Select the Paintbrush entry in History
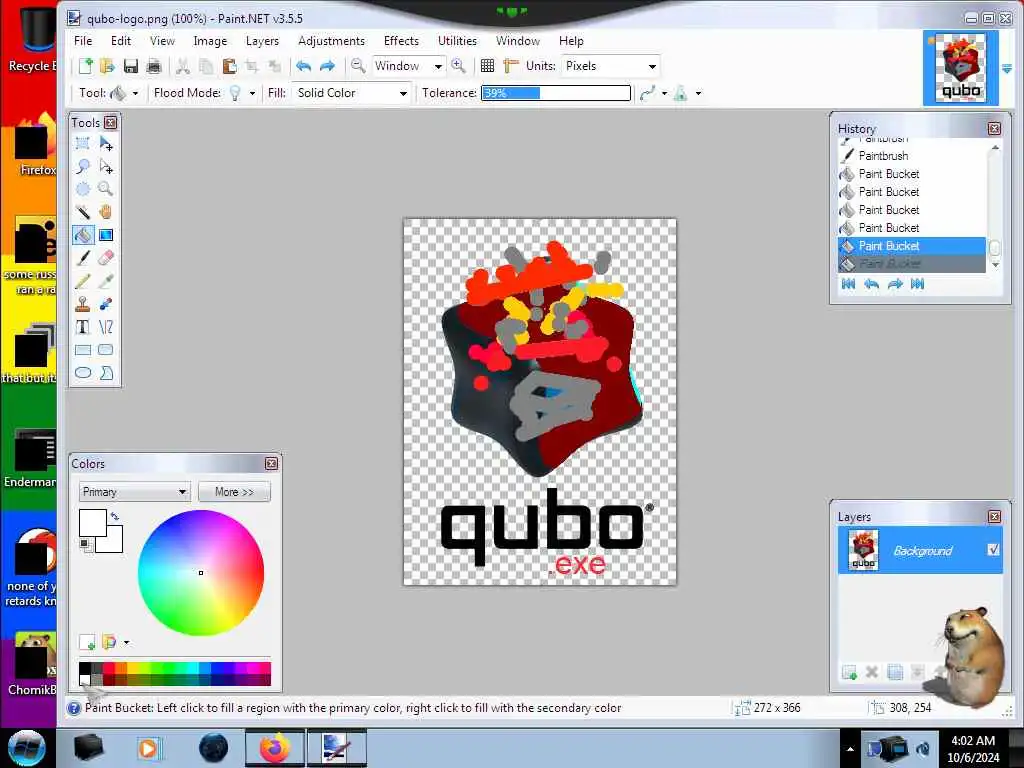Viewport: 1024px width, 768px height. 912,156
